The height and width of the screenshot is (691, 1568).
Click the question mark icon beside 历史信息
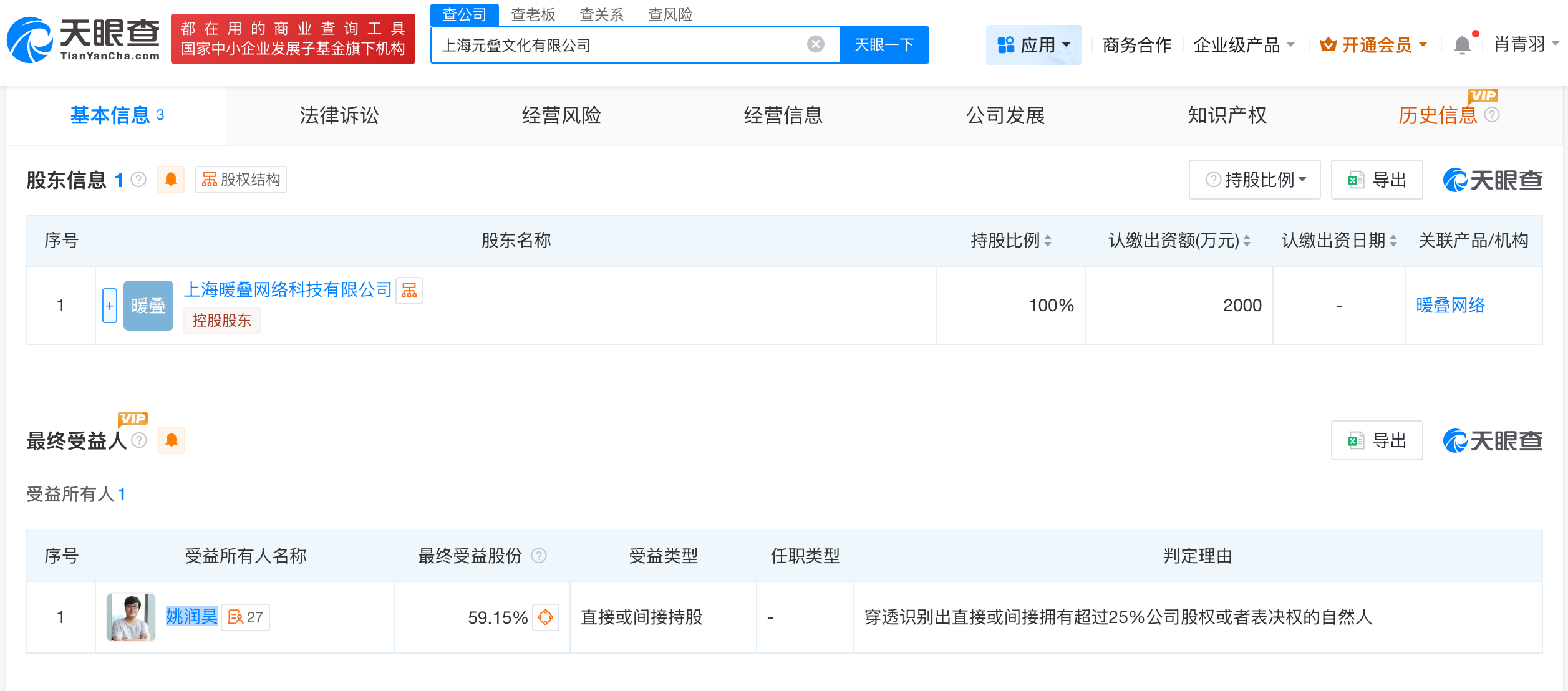pos(1492,115)
